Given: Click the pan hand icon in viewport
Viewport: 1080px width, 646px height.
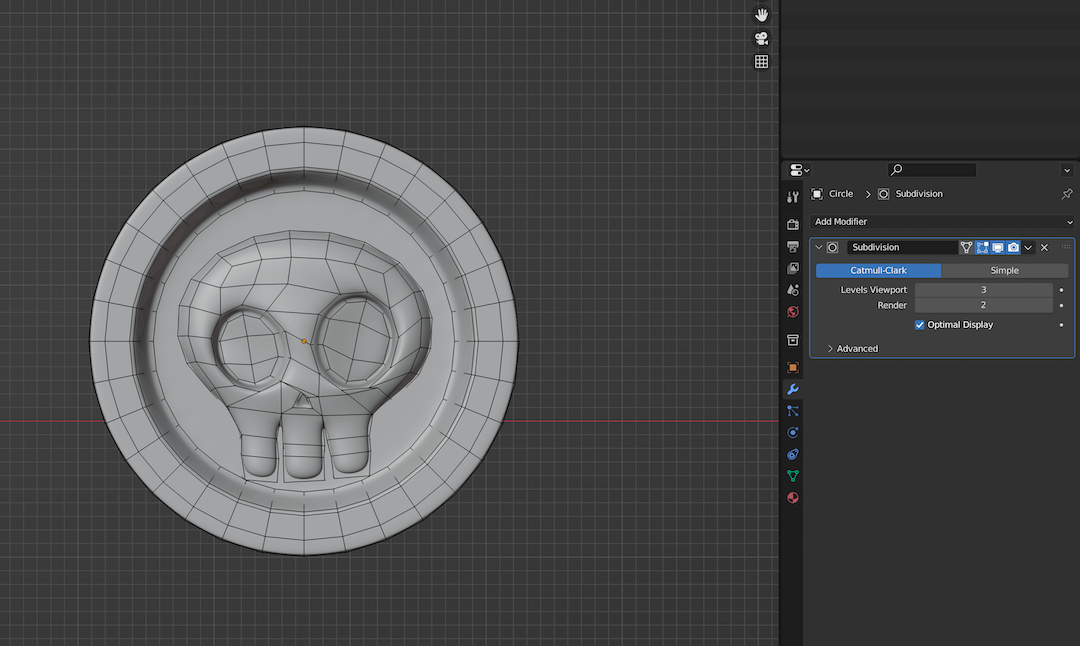Looking at the screenshot, I should [761, 14].
